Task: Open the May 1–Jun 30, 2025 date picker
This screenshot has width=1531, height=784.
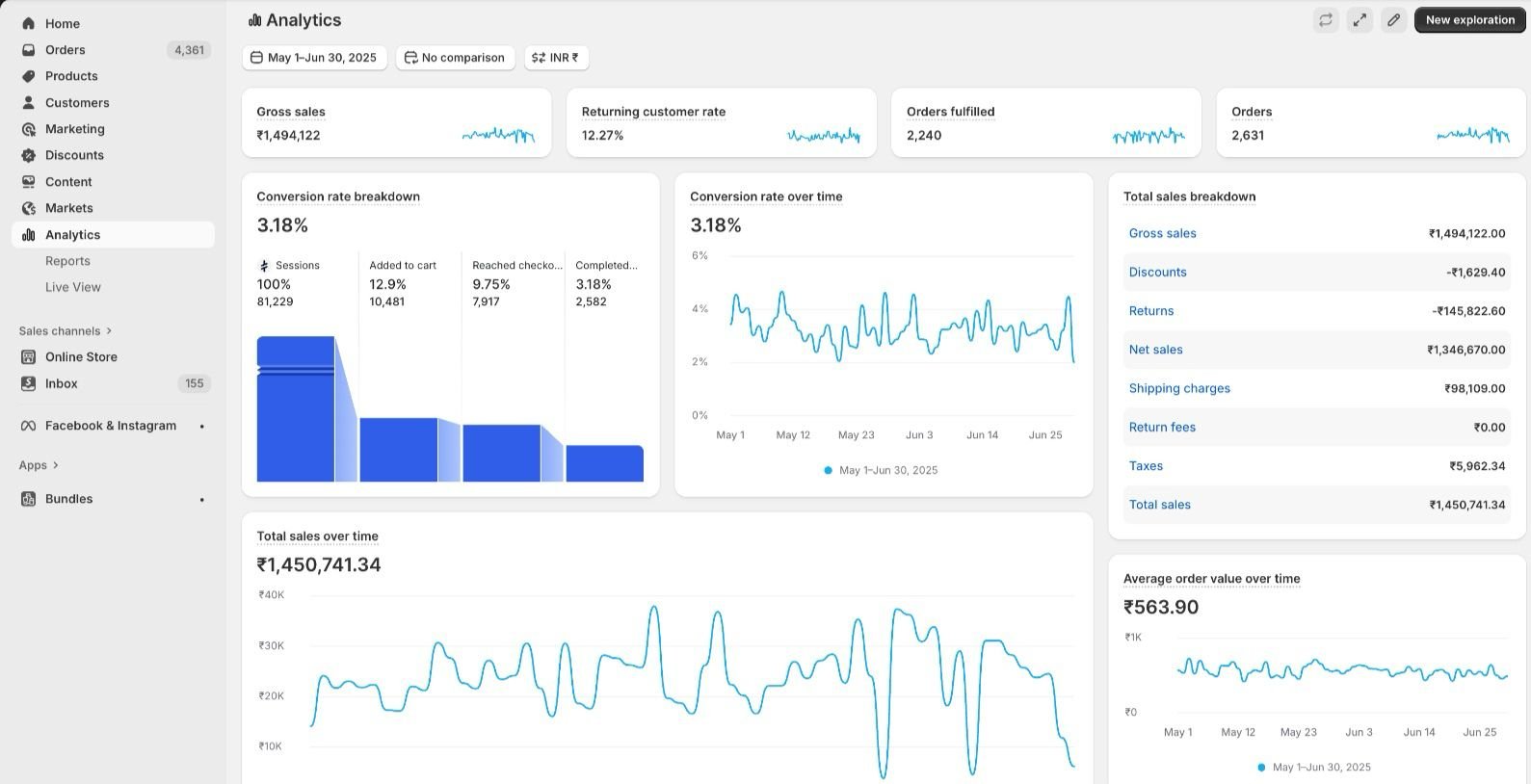Action: click(x=314, y=58)
